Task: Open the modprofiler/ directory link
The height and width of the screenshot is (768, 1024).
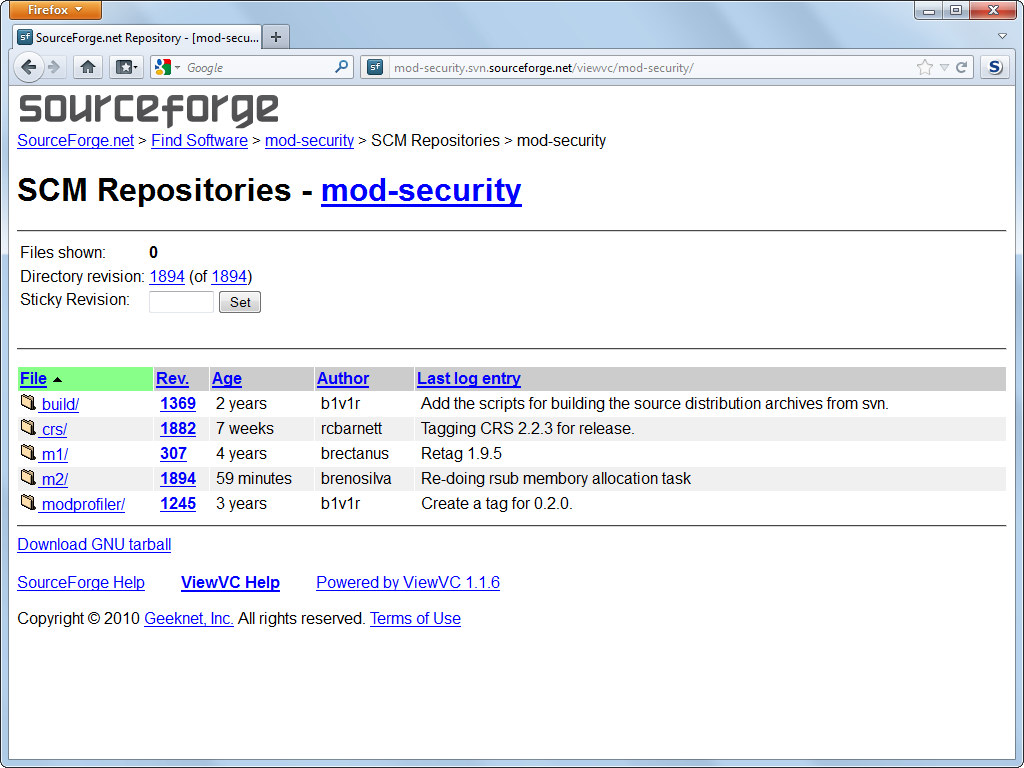Action: click(83, 504)
